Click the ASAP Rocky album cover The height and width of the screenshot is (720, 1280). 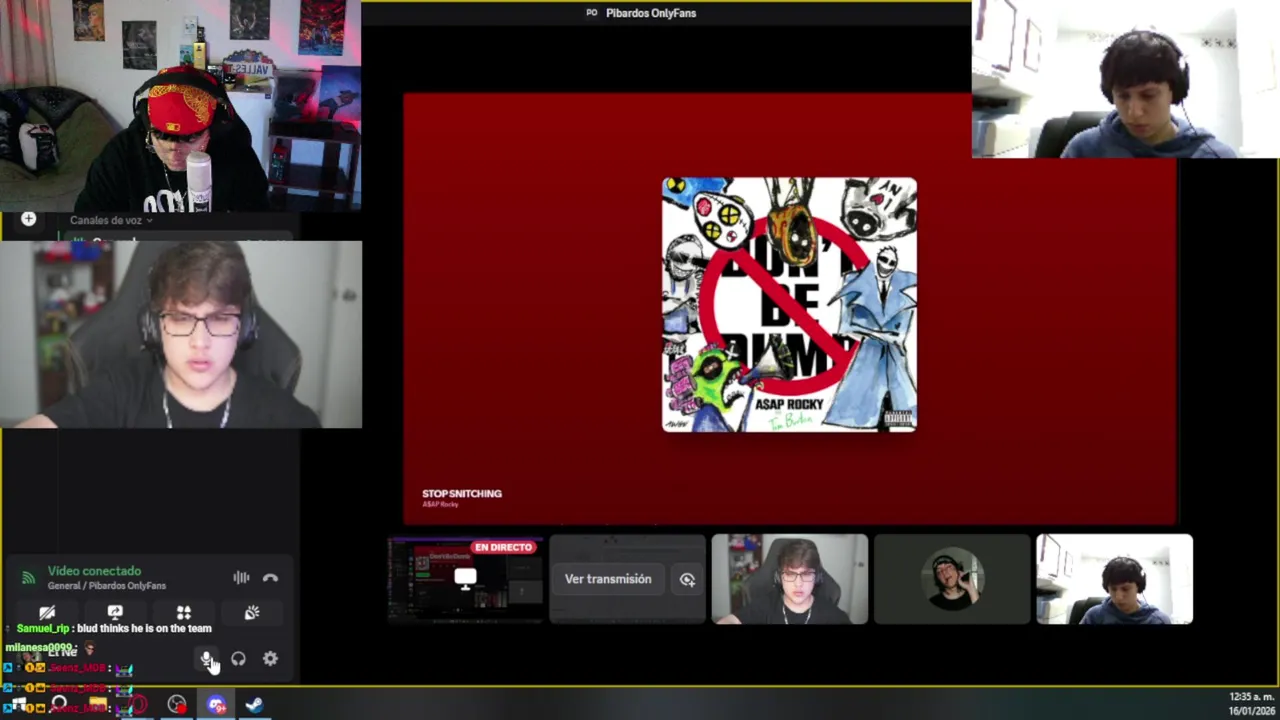pos(789,305)
